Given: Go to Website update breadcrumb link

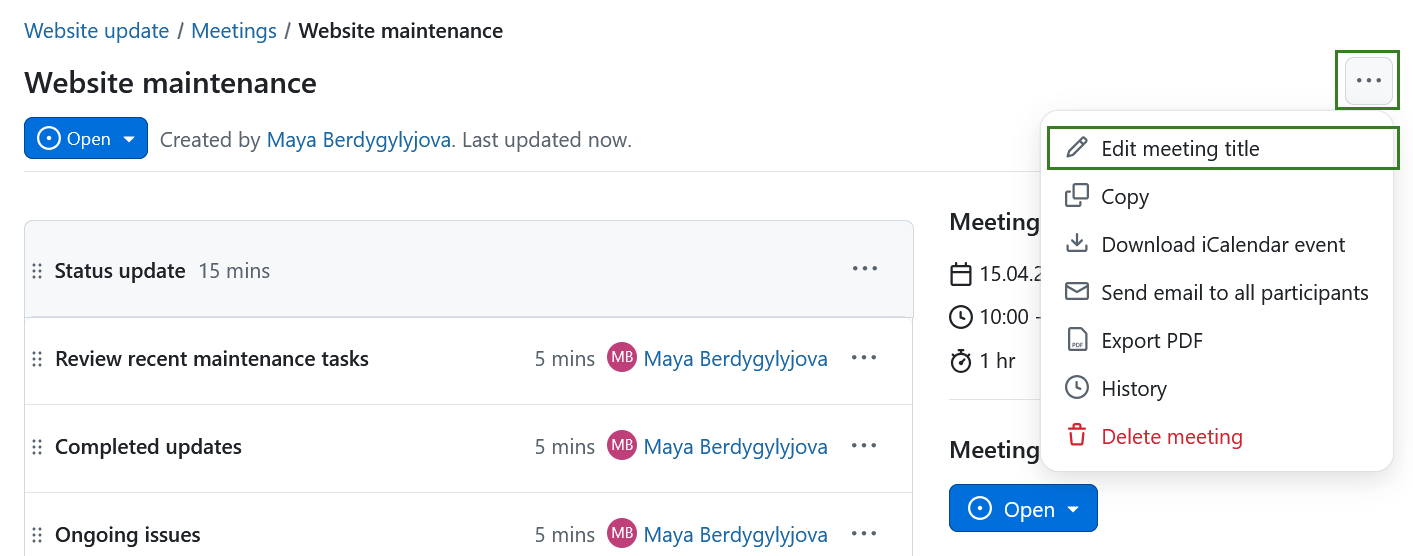Looking at the screenshot, I should (x=97, y=31).
